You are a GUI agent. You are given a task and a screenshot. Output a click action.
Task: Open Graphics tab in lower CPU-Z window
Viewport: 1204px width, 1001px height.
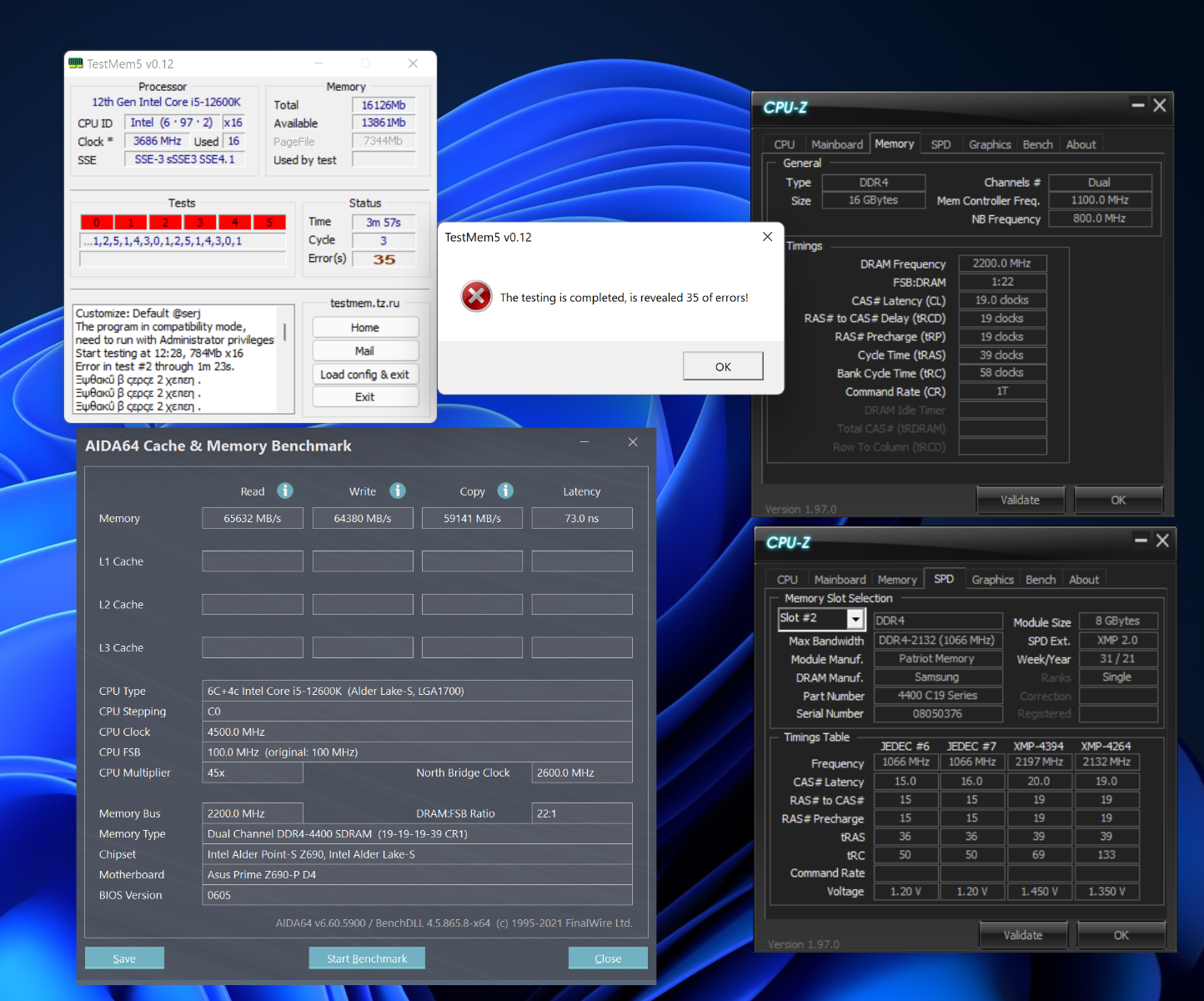pos(992,580)
